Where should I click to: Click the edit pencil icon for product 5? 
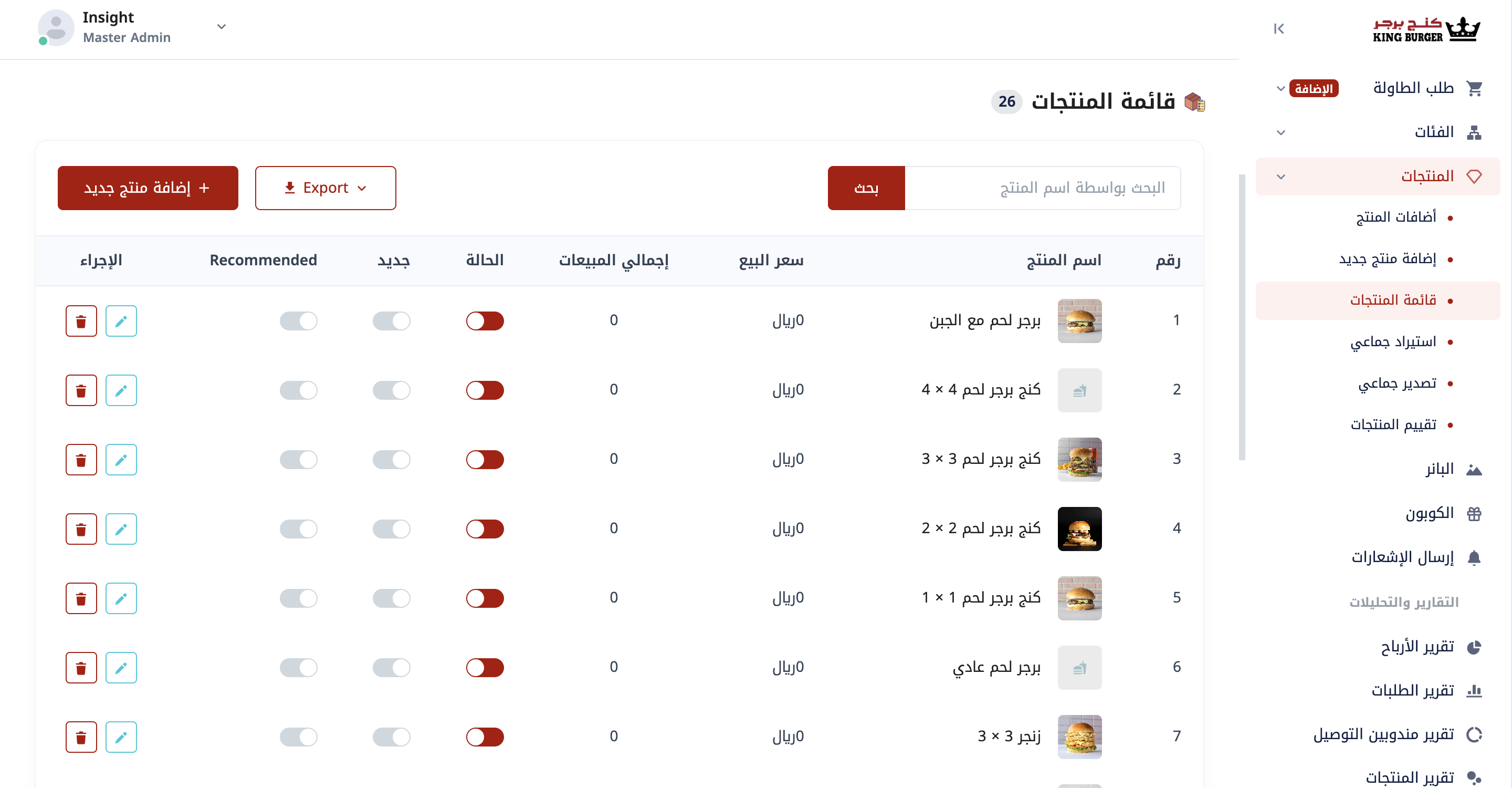pos(121,598)
